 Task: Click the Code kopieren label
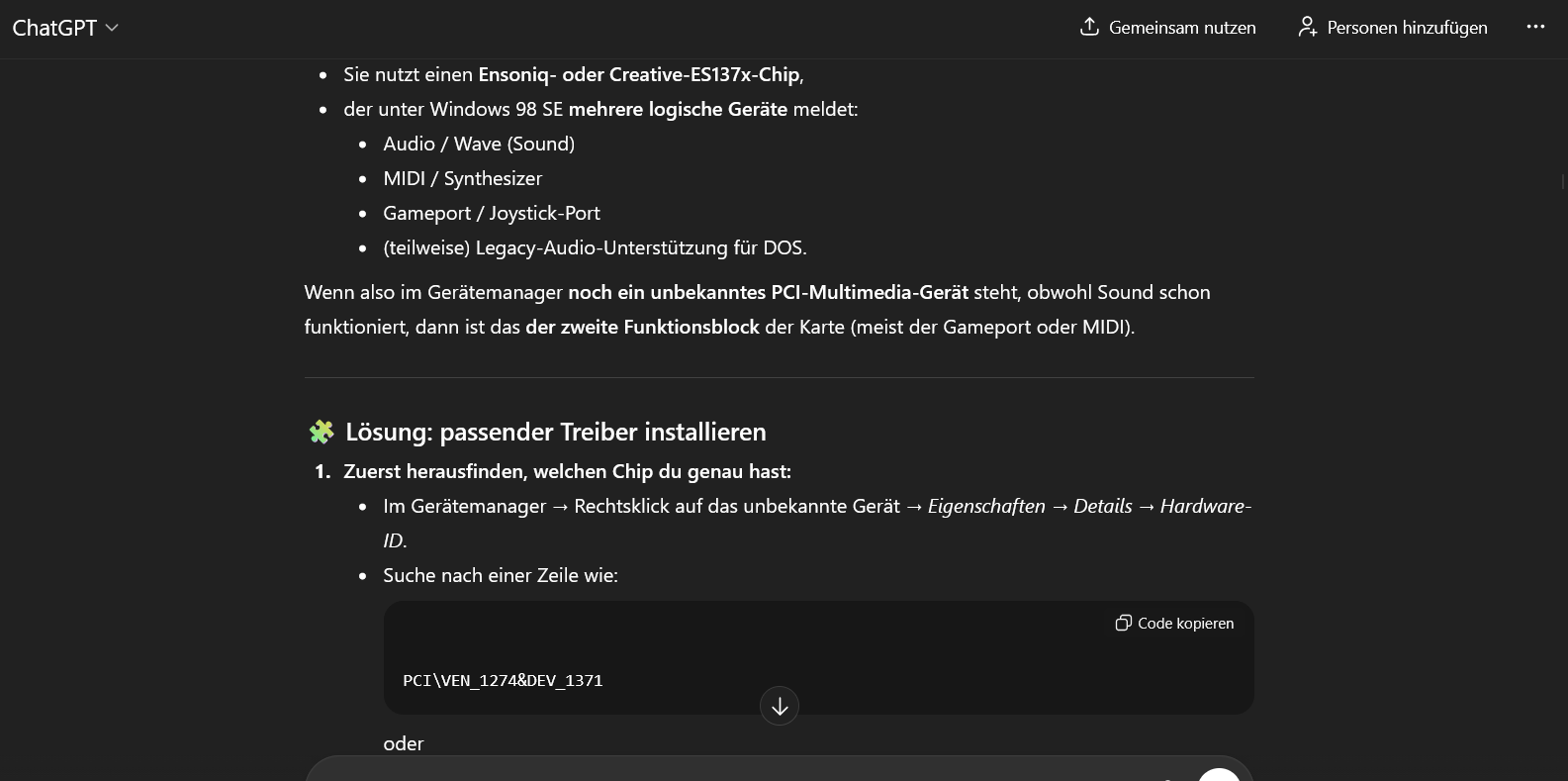point(1185,623)
